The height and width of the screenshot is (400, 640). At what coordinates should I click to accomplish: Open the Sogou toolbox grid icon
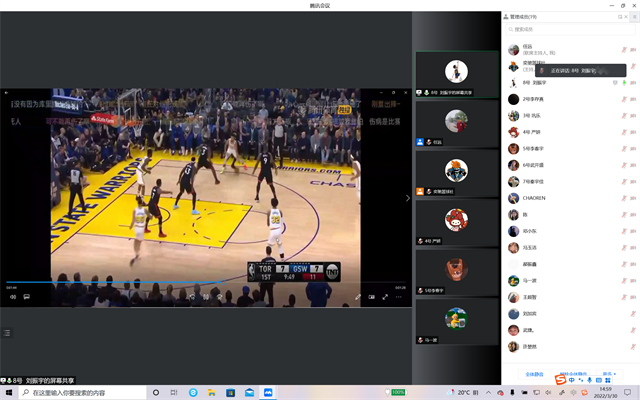(608, 380)
